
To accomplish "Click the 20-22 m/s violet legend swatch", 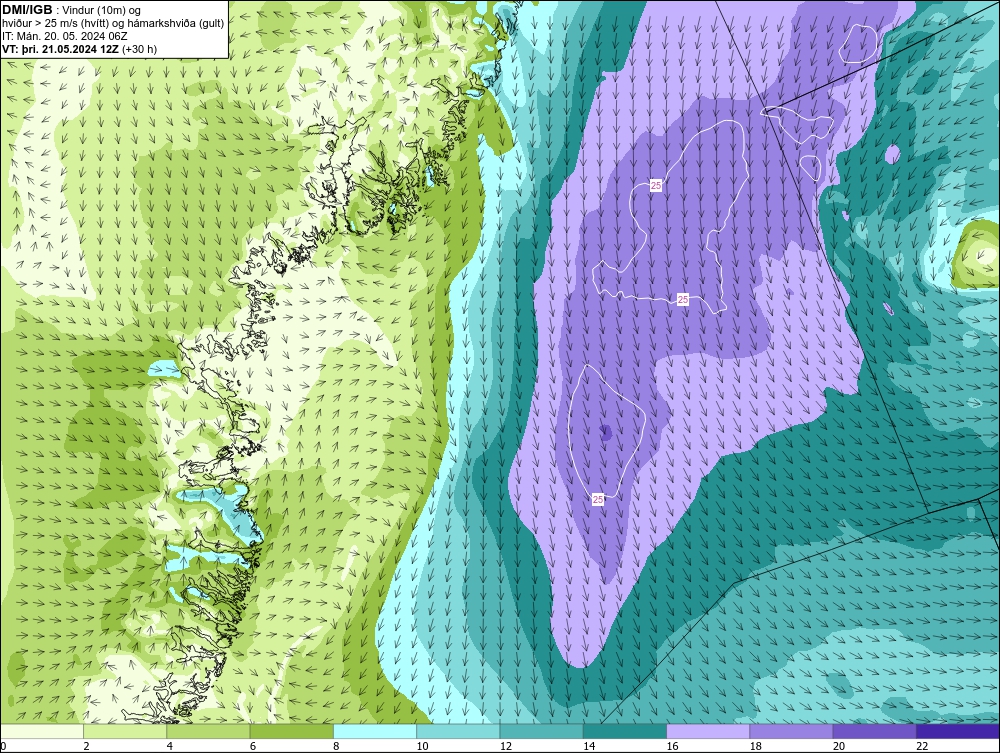I will click(x=874, y=731).
